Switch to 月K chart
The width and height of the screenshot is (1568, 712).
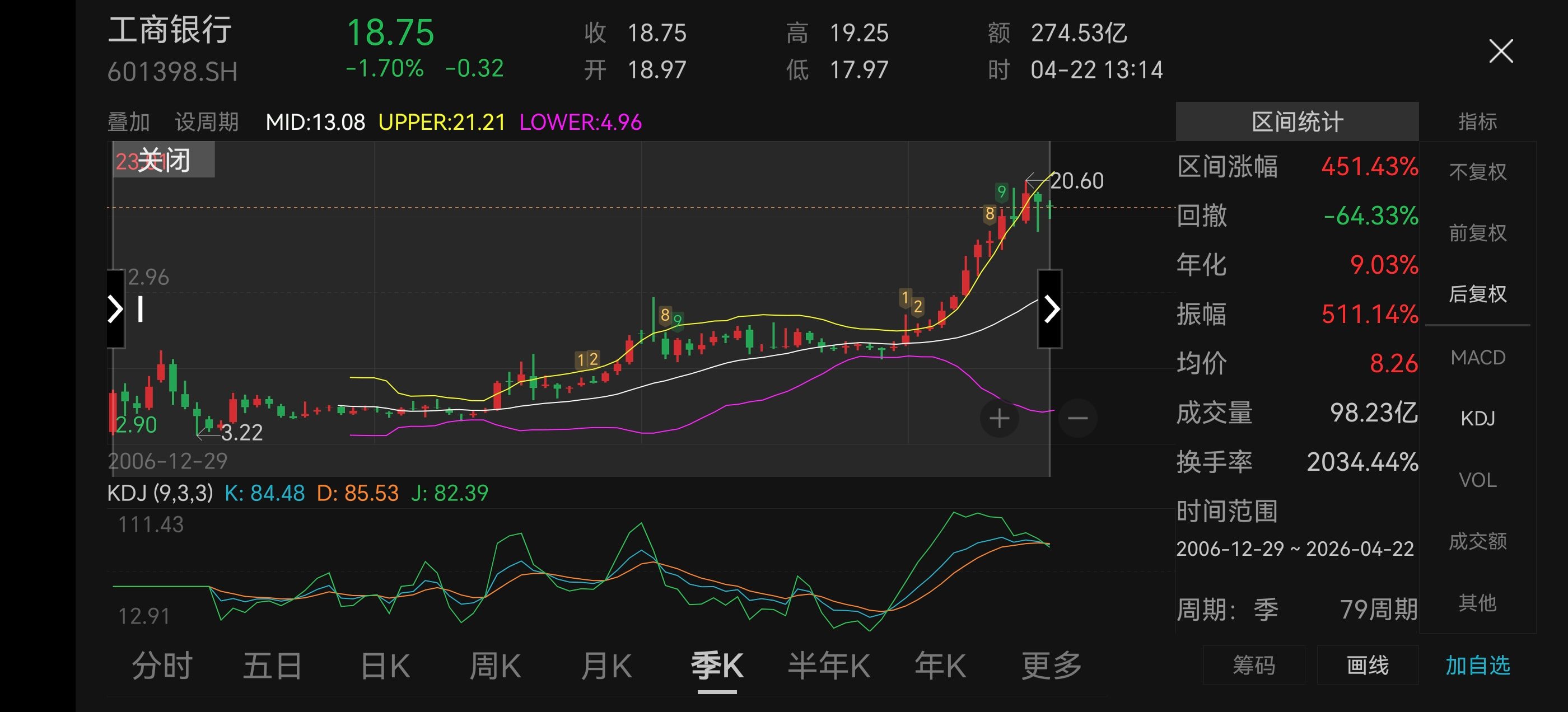[x=606, y=665]
